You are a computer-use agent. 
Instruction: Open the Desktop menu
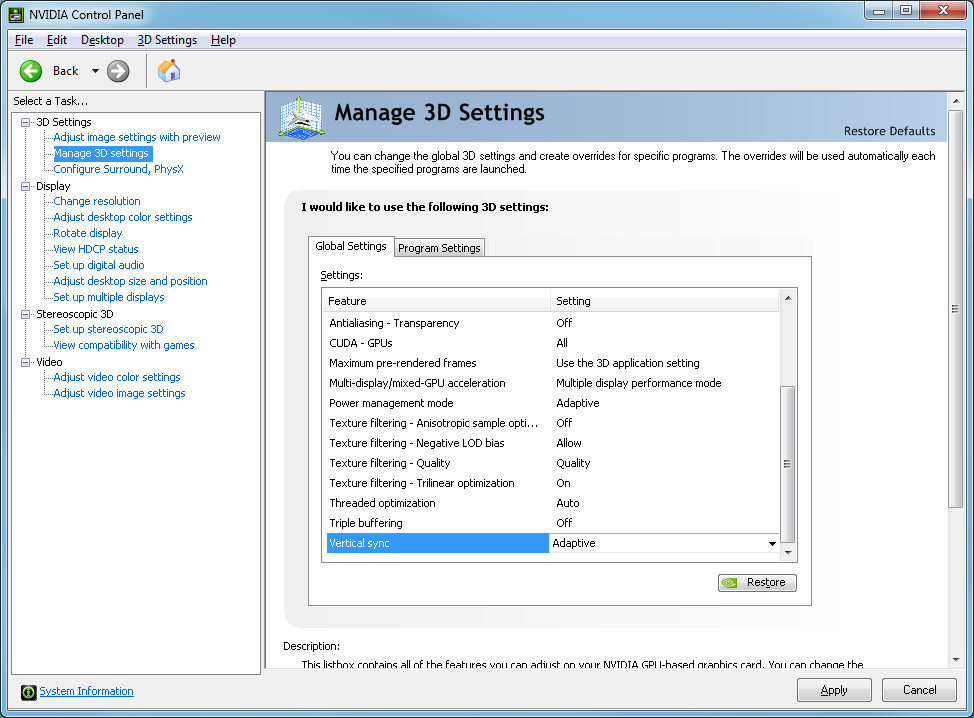(x=102, y=40)
